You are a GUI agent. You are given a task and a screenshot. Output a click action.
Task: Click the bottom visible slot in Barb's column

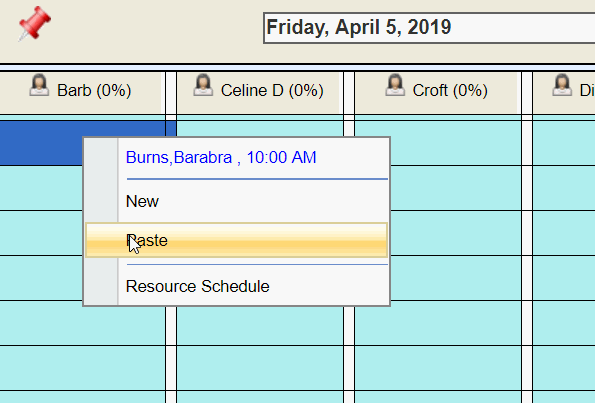(x=82, y=397)
